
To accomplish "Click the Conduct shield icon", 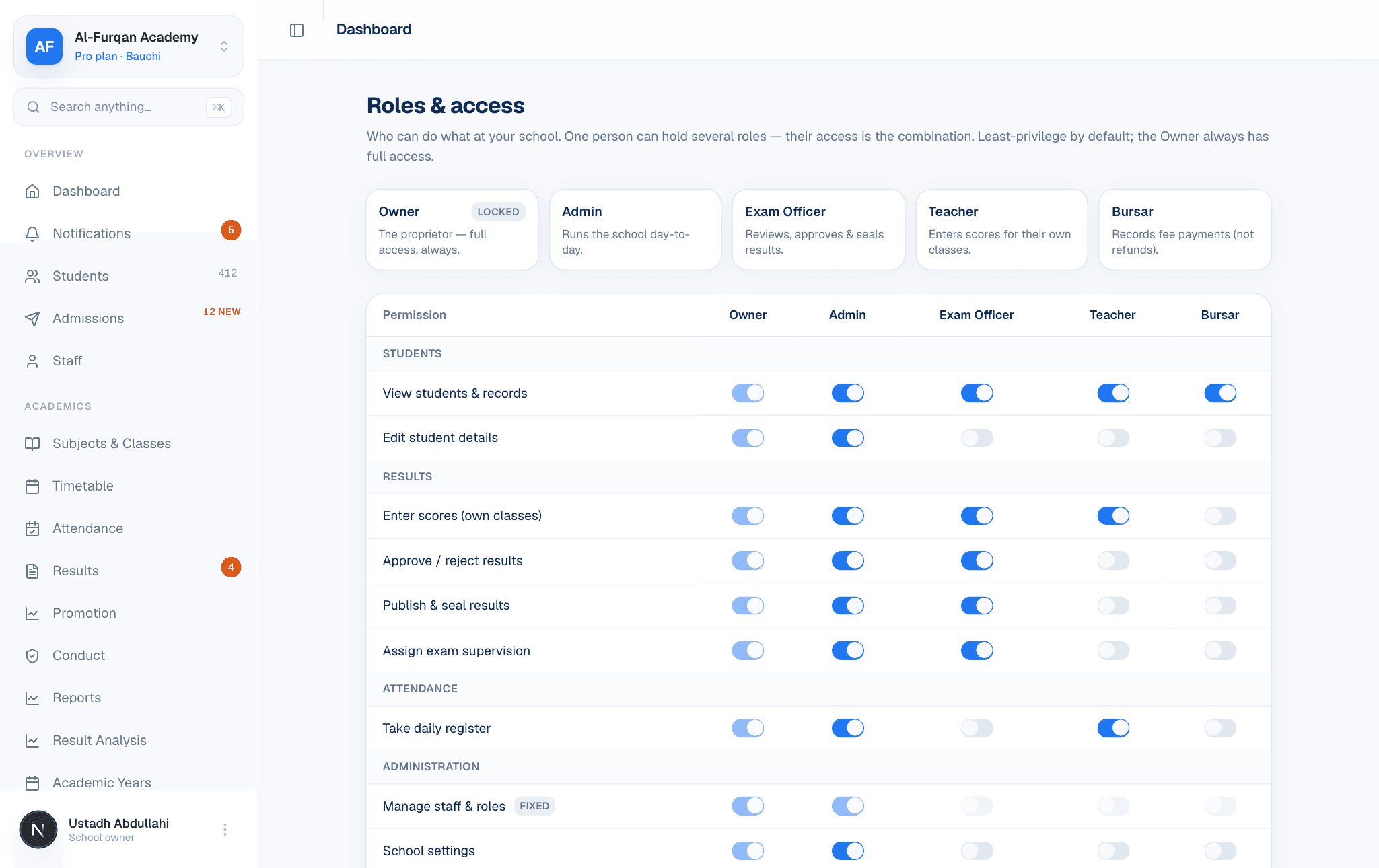I will click(x=32, y=656).
